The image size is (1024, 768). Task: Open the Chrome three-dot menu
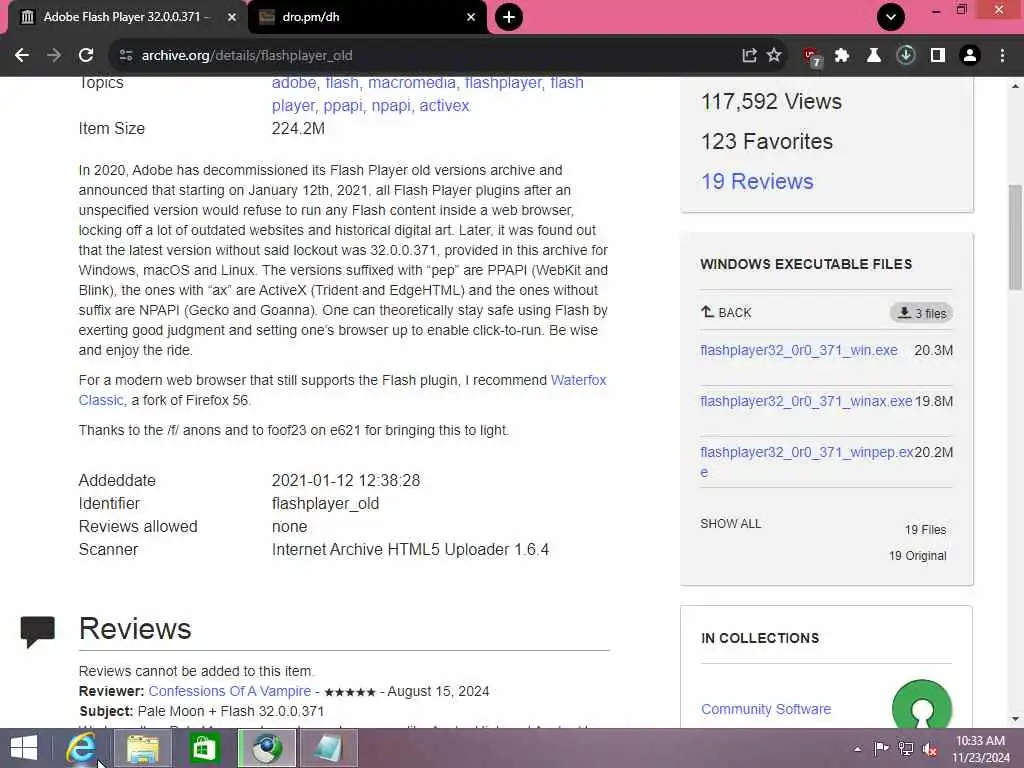(x=1002, y=56)
